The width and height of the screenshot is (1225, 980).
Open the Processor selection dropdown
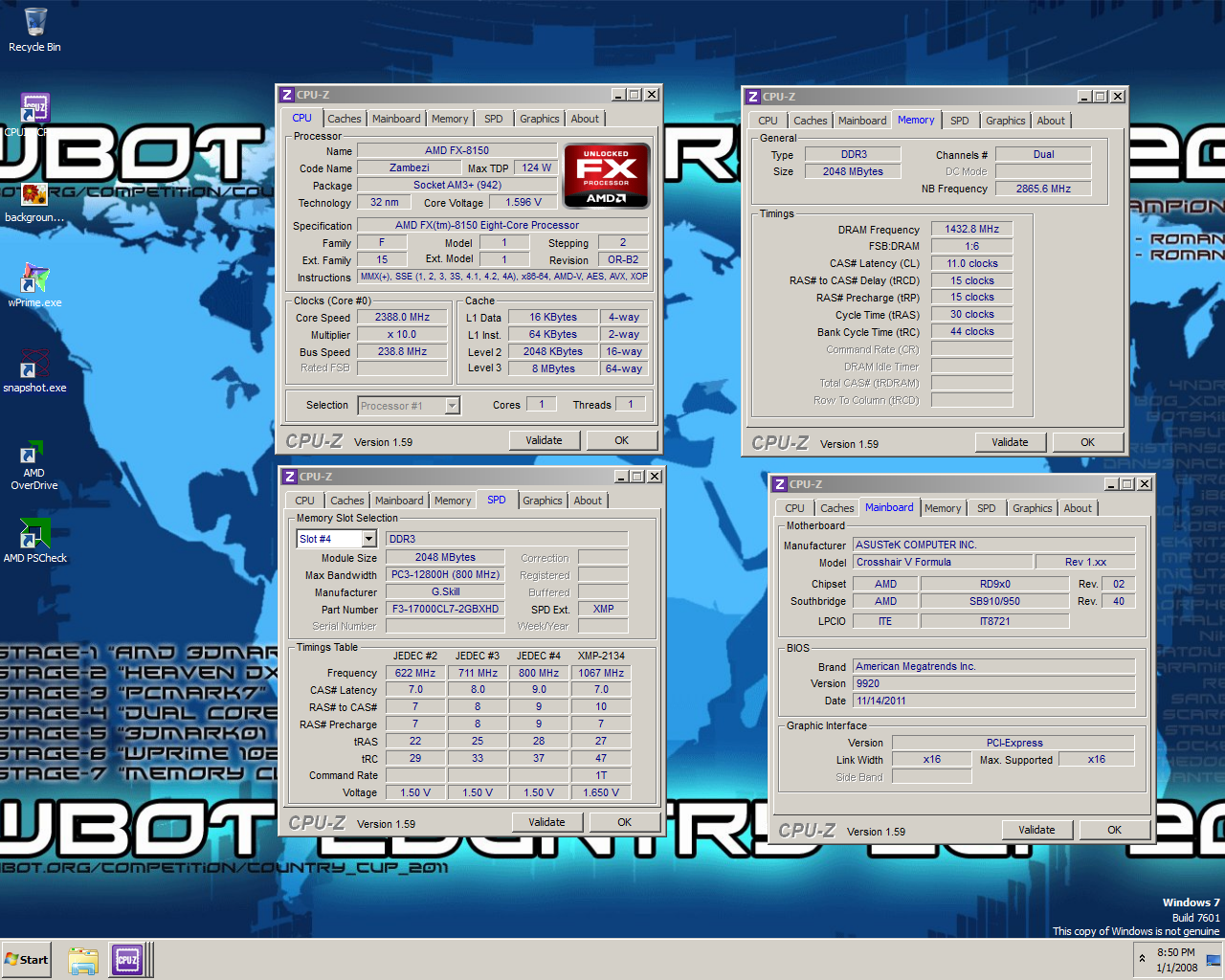453,406
